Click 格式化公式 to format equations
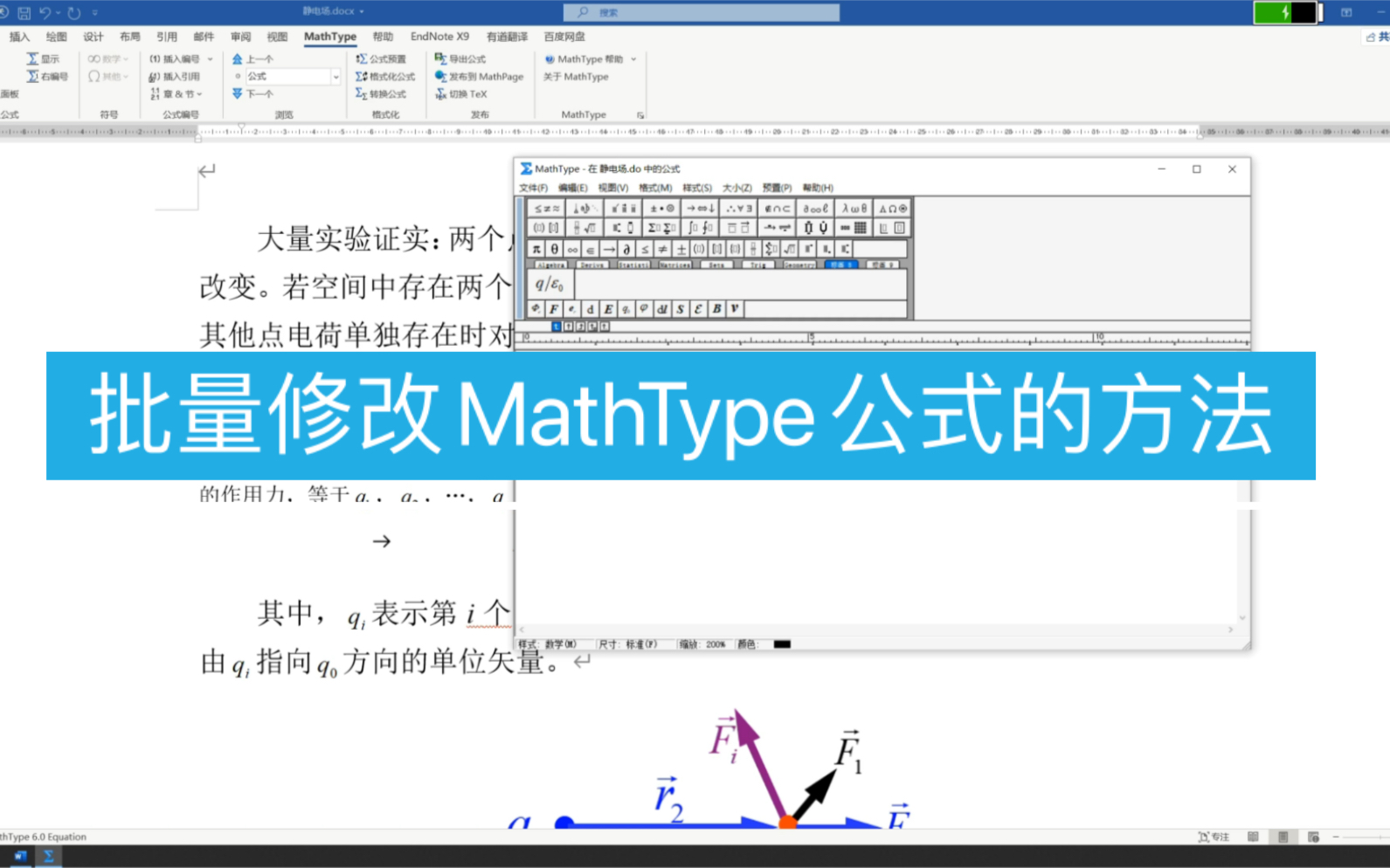 click(x=385, y=76)
